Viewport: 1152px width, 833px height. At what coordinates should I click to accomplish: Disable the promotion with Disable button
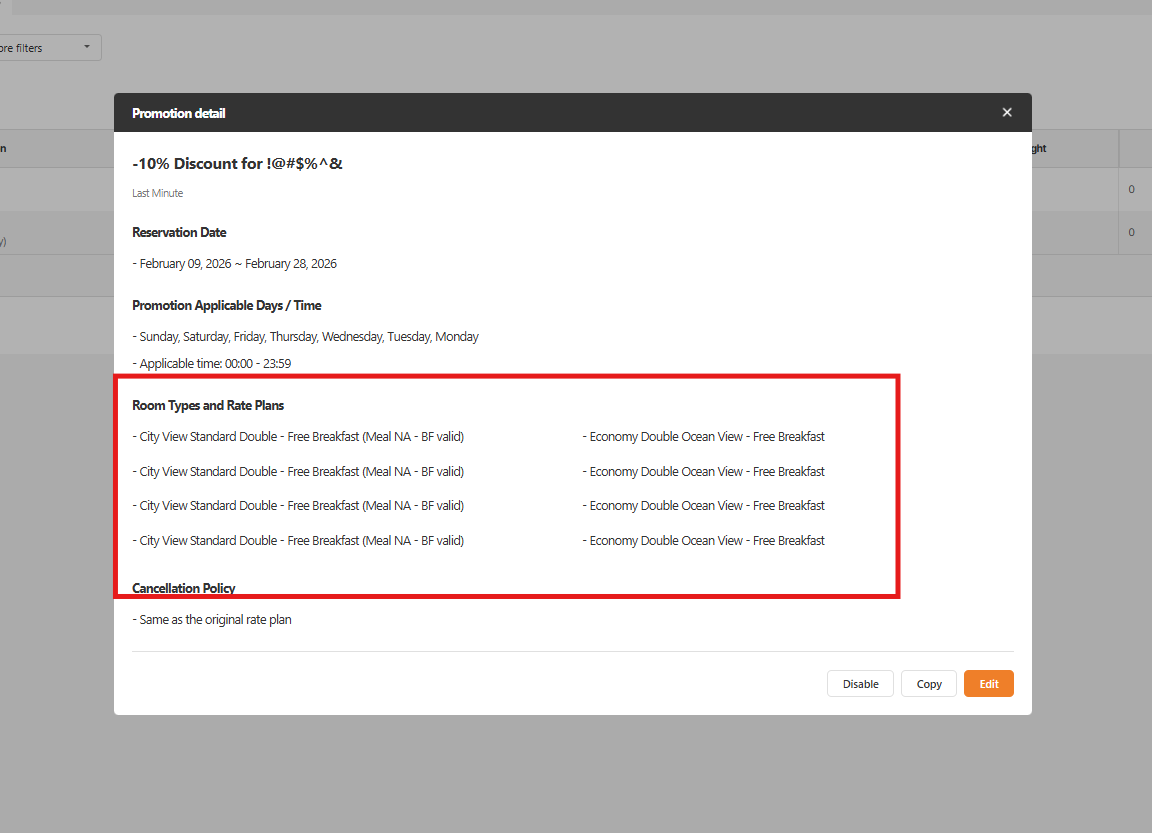tap(860, 684)
